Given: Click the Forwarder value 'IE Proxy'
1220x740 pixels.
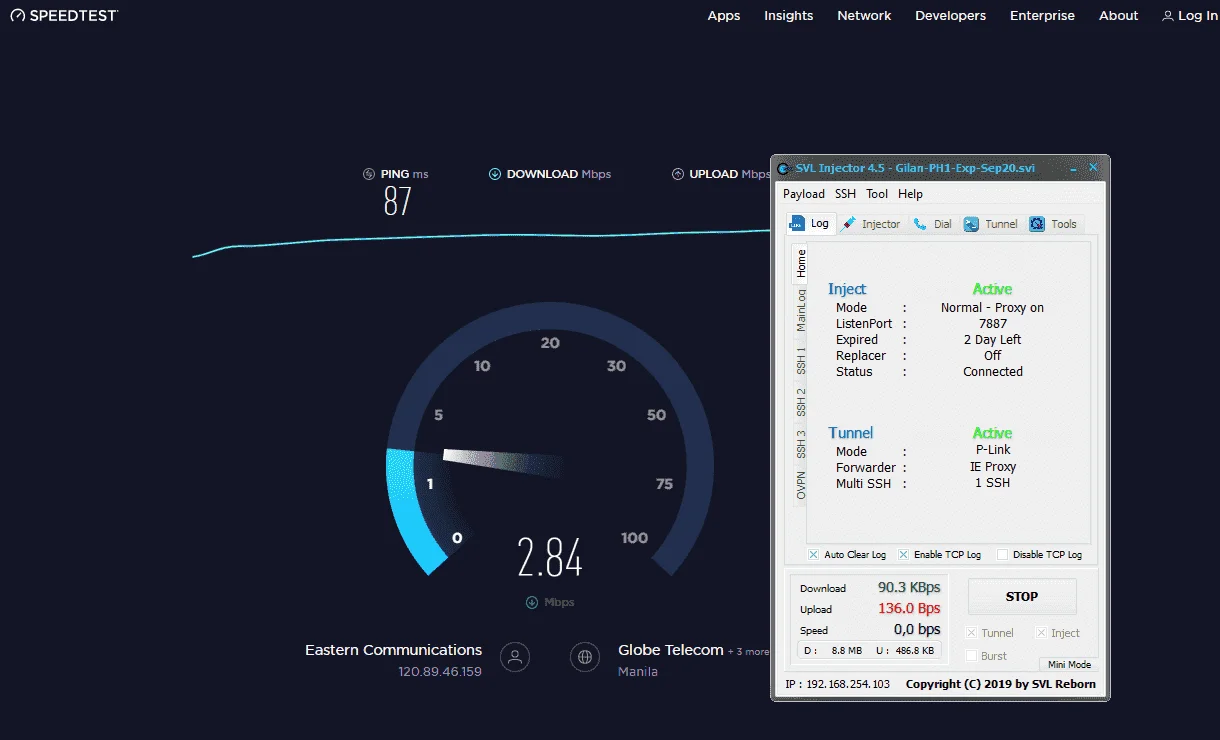Looking at the screenshot, I should (x=993, y=467).
